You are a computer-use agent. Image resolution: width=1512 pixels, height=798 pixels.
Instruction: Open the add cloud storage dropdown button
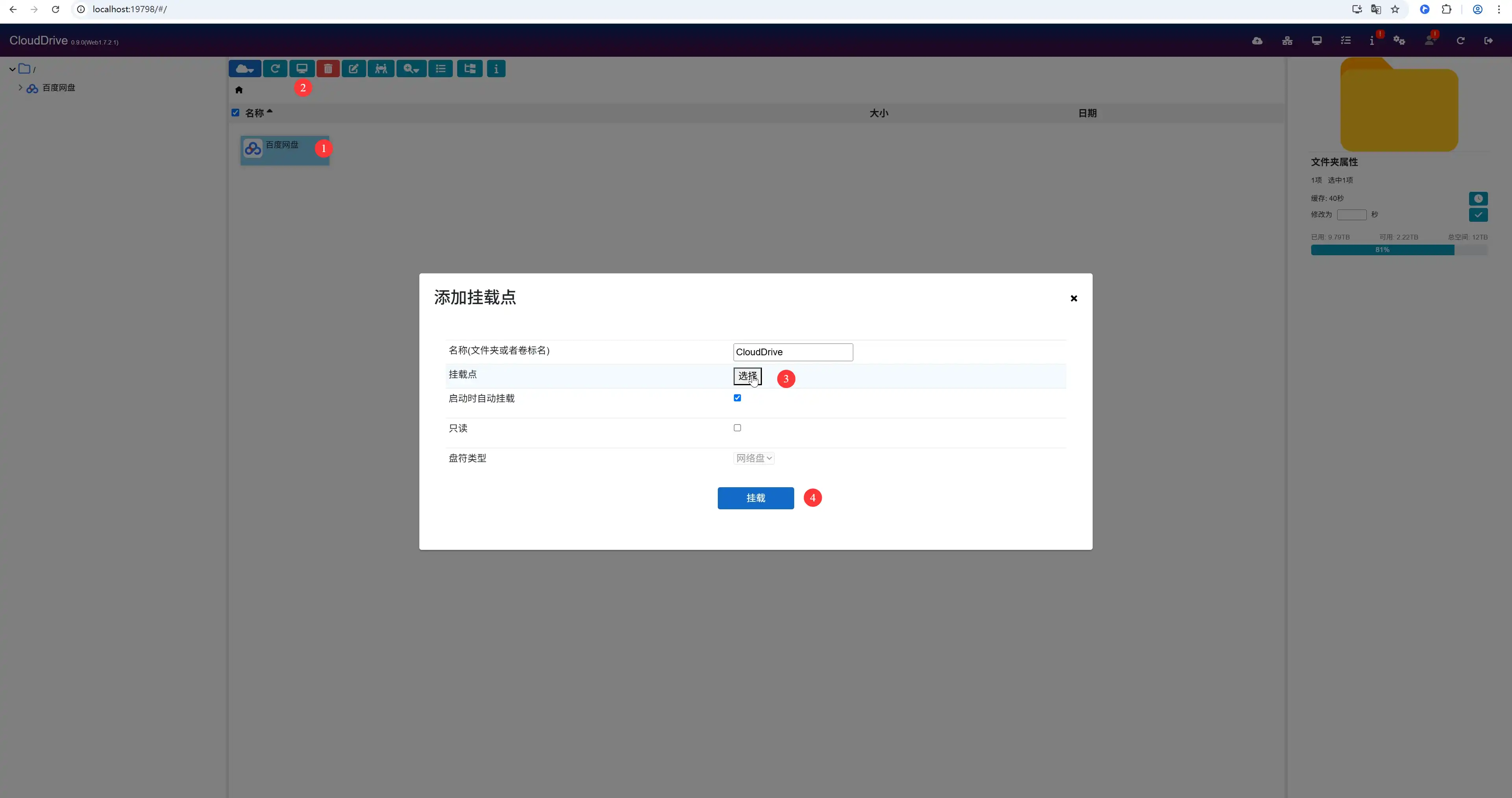point(245,69)
